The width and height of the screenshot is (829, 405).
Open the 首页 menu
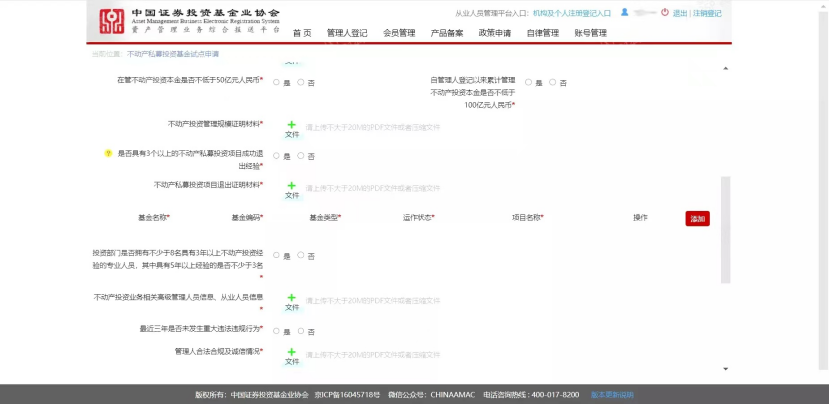(x=302, y=33)
